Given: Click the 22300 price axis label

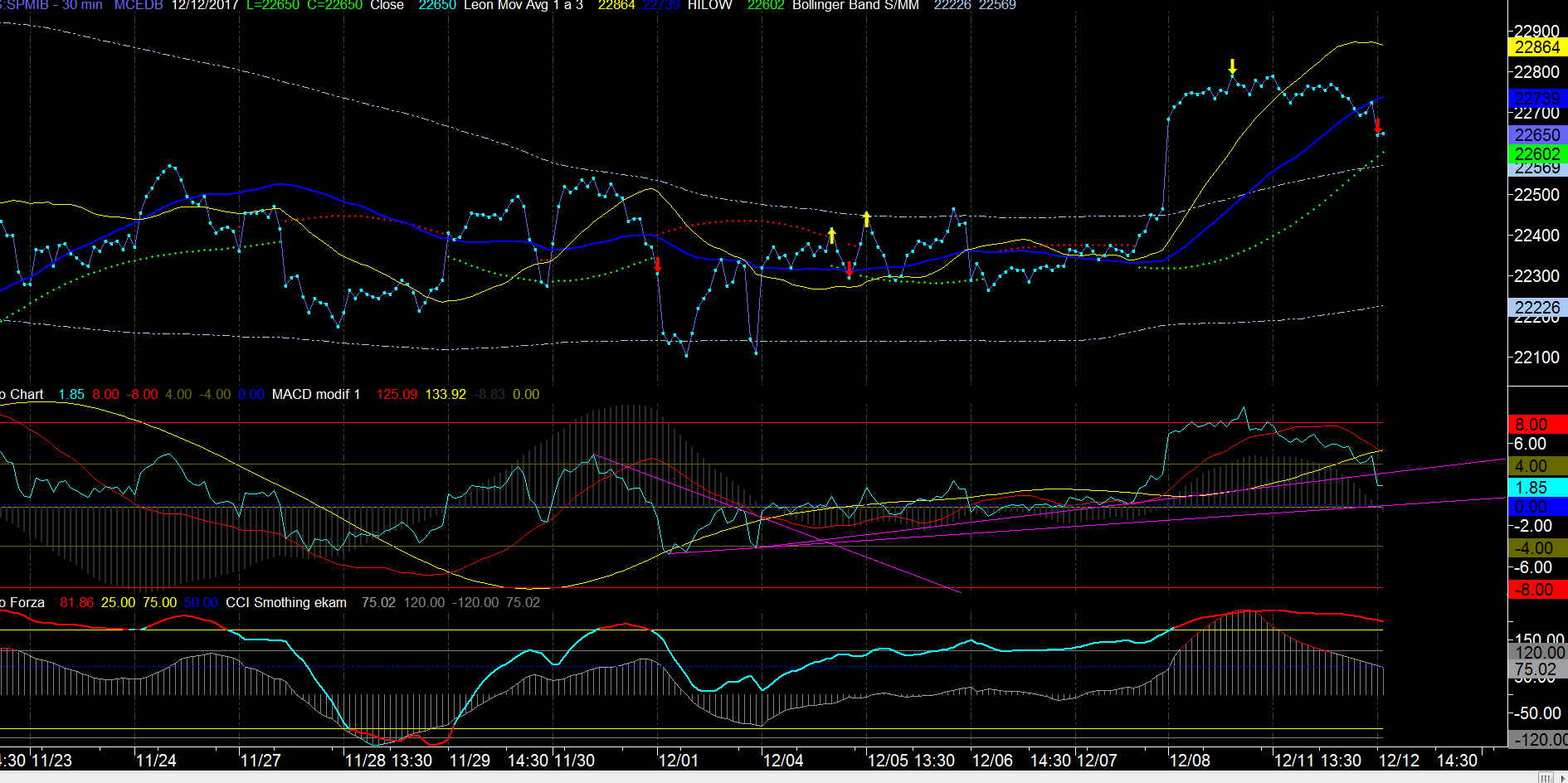Looking at the screenshot, I should [1536, 276].
